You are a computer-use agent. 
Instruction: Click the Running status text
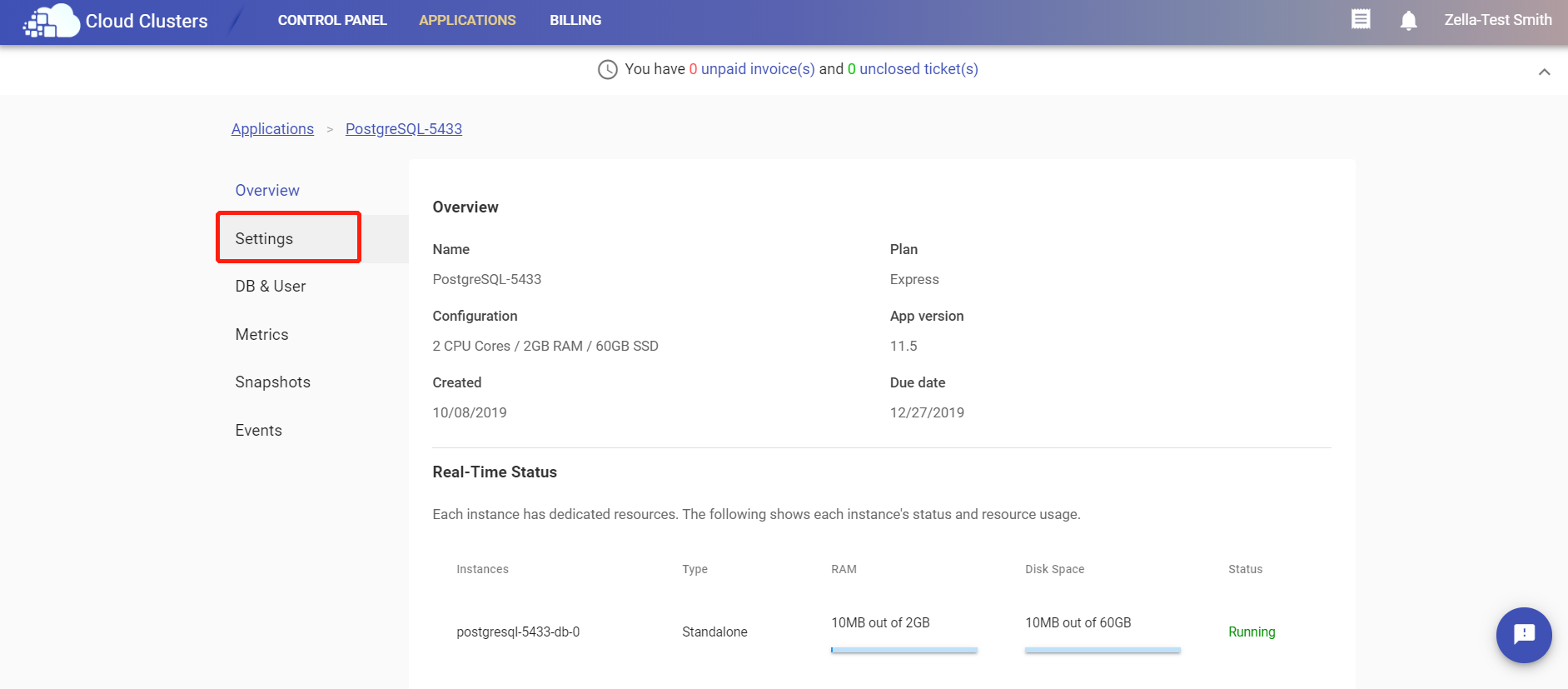coord(1252,632)
